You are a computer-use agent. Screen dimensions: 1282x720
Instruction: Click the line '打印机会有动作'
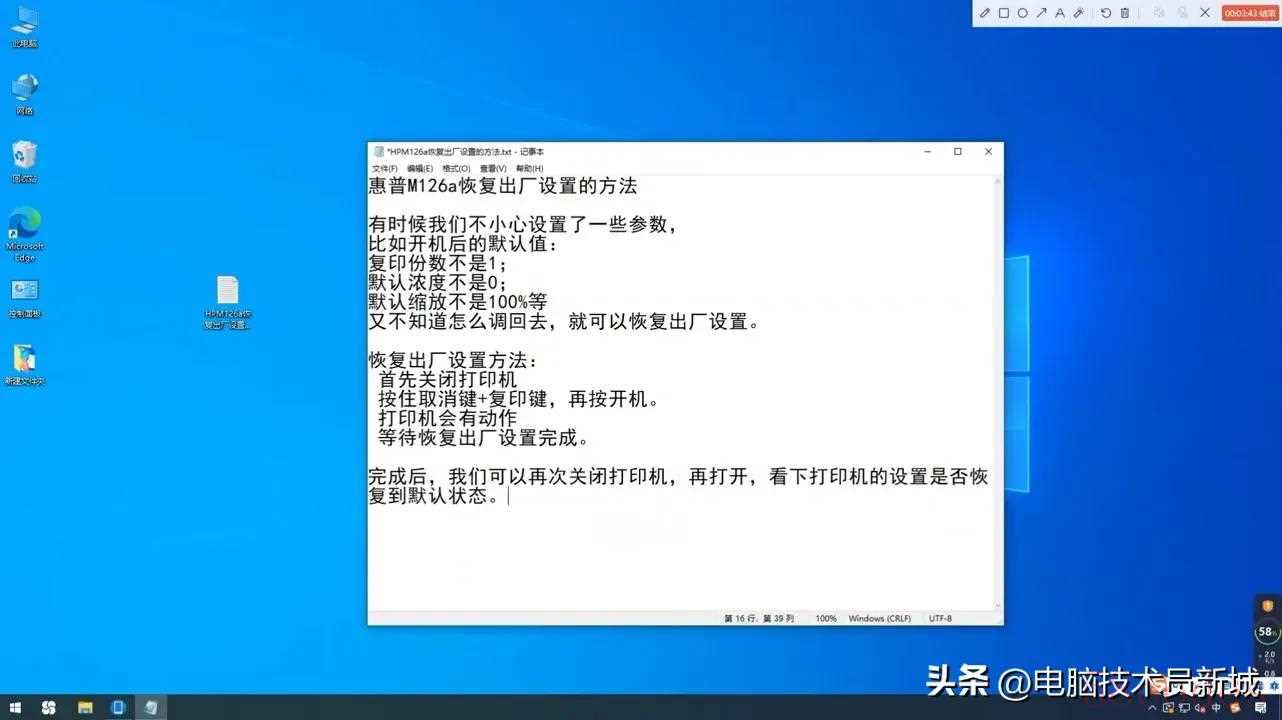[x=448, y=418]
